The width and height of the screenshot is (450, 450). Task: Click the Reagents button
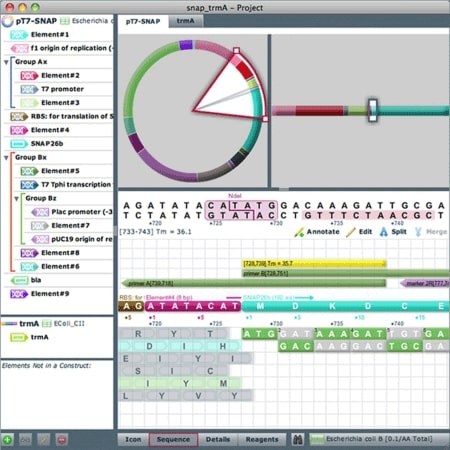(262, 440)
